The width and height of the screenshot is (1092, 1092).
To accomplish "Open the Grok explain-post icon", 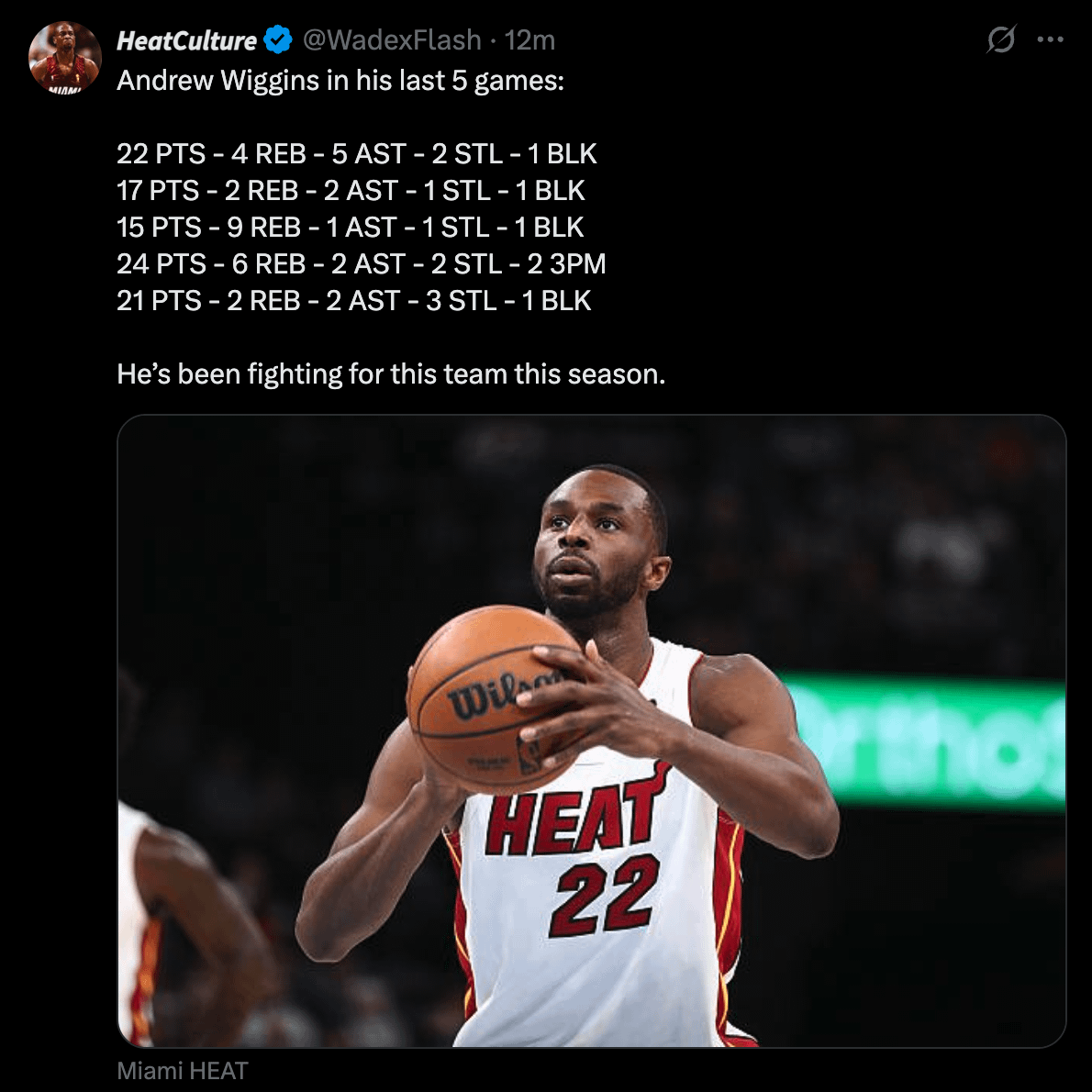I will click(x=1001, y=39).
